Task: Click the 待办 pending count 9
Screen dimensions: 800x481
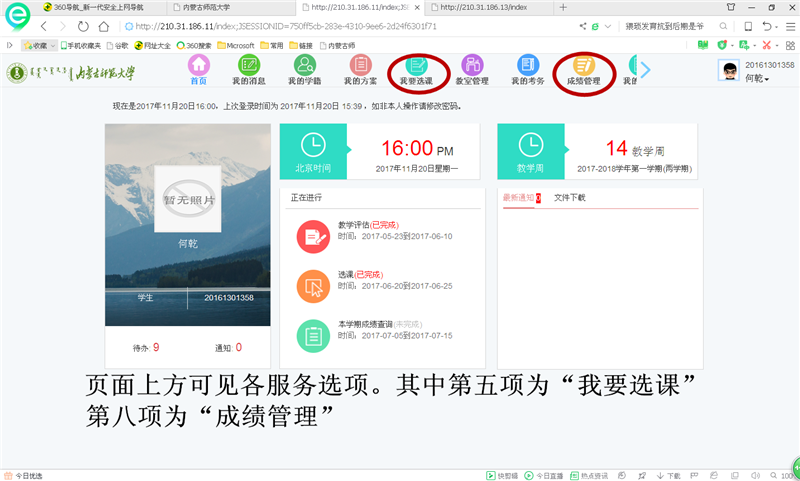Action: 156,347
